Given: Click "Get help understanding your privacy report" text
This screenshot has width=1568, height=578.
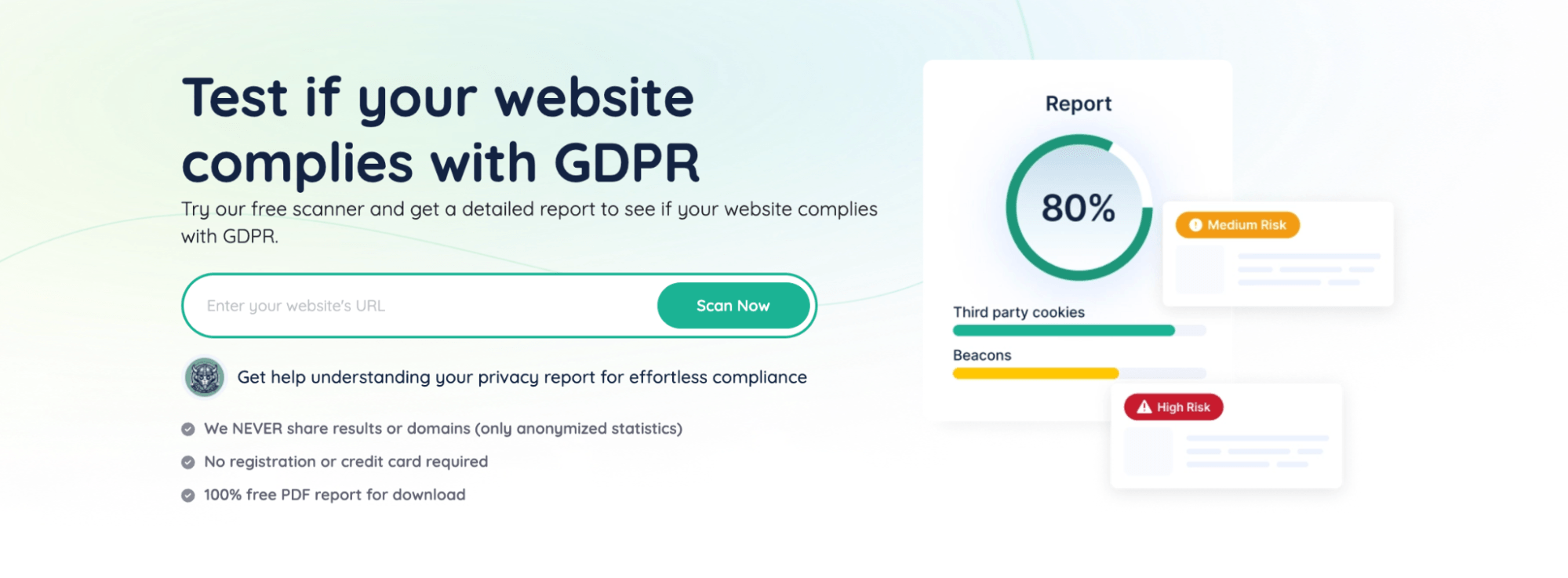Looking at the screenshot, I should pyautogui.click(x=522, y=377).
